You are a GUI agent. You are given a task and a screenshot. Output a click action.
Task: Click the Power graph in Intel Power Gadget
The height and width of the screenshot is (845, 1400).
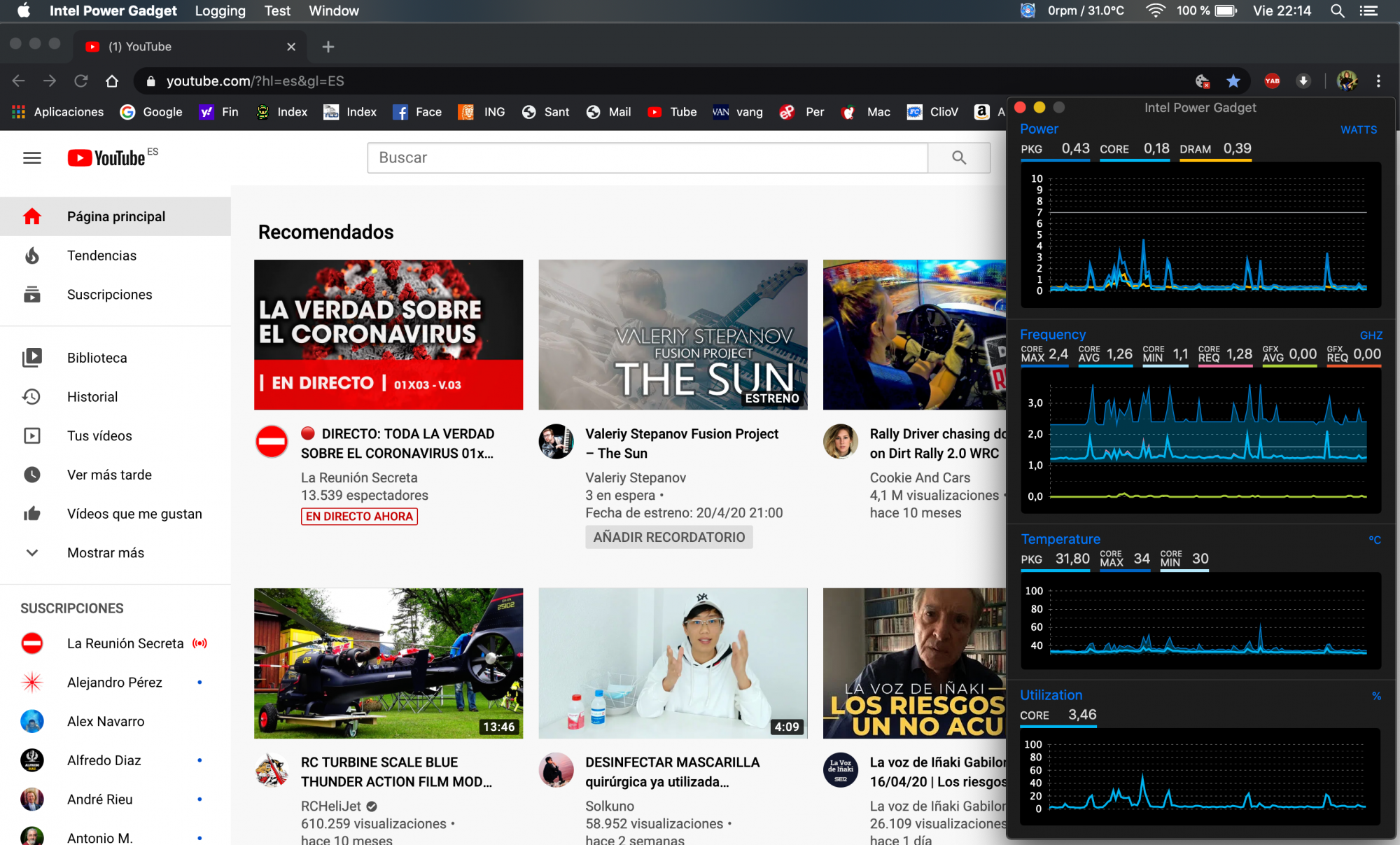tap(1201, 235)
